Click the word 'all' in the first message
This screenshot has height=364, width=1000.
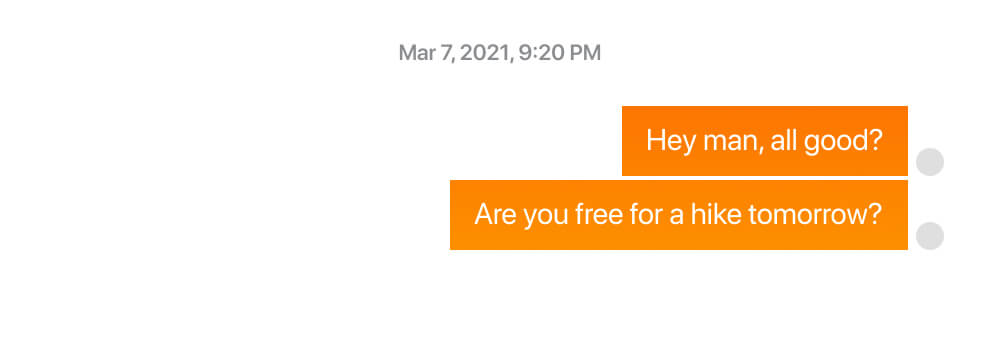[783, 141]
